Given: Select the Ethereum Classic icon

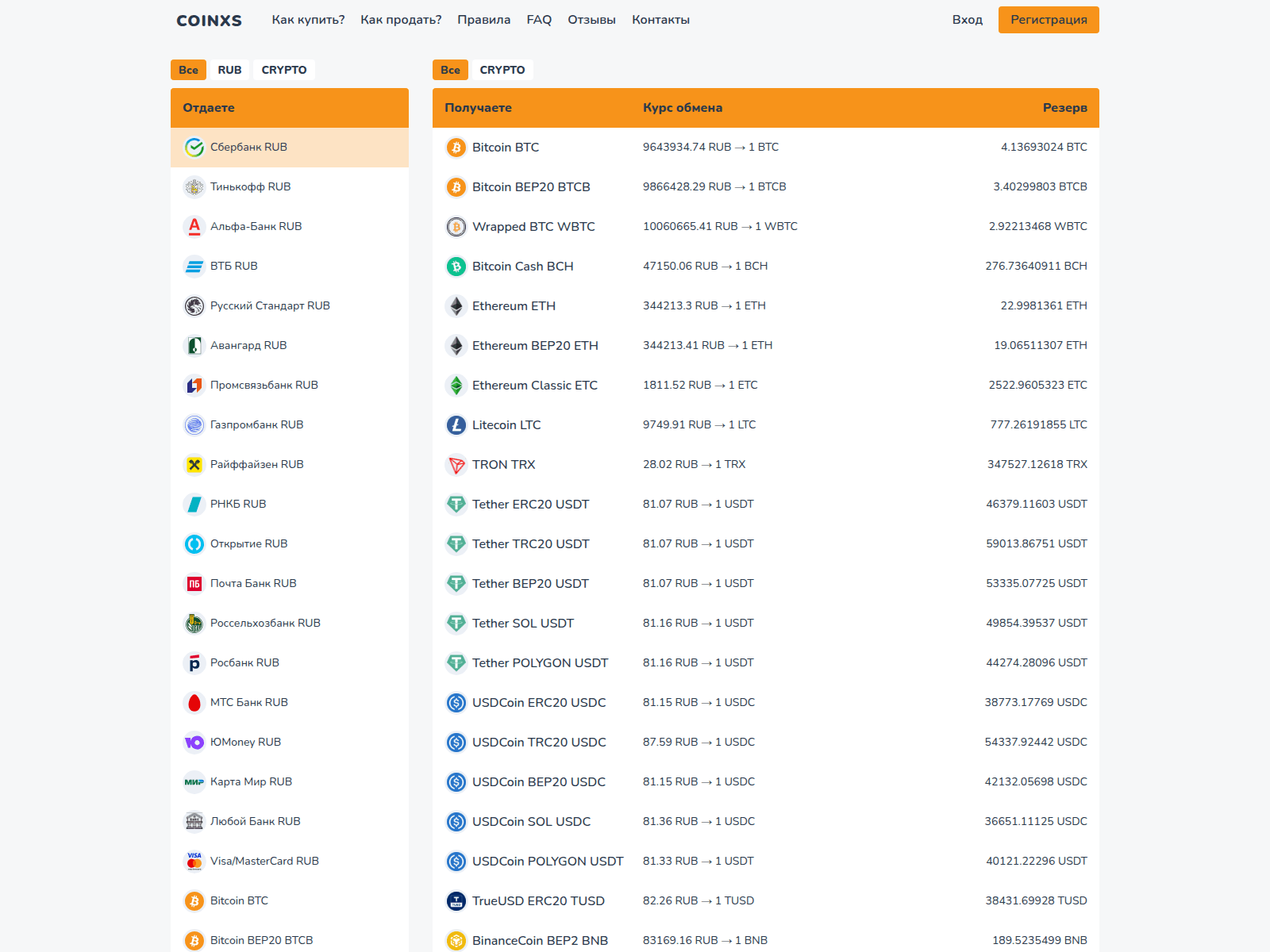Looking at the screenshot, I should [456, 386].
